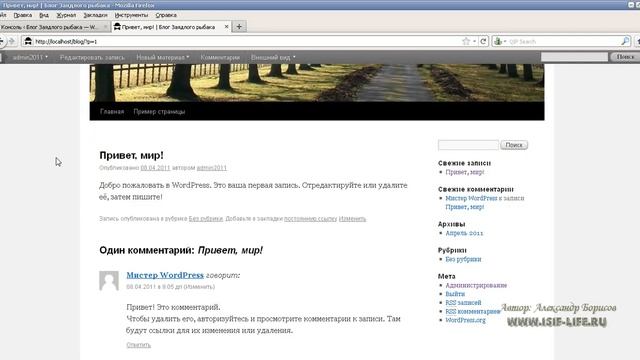Click 'Выйти' logout link

[455, 294]
